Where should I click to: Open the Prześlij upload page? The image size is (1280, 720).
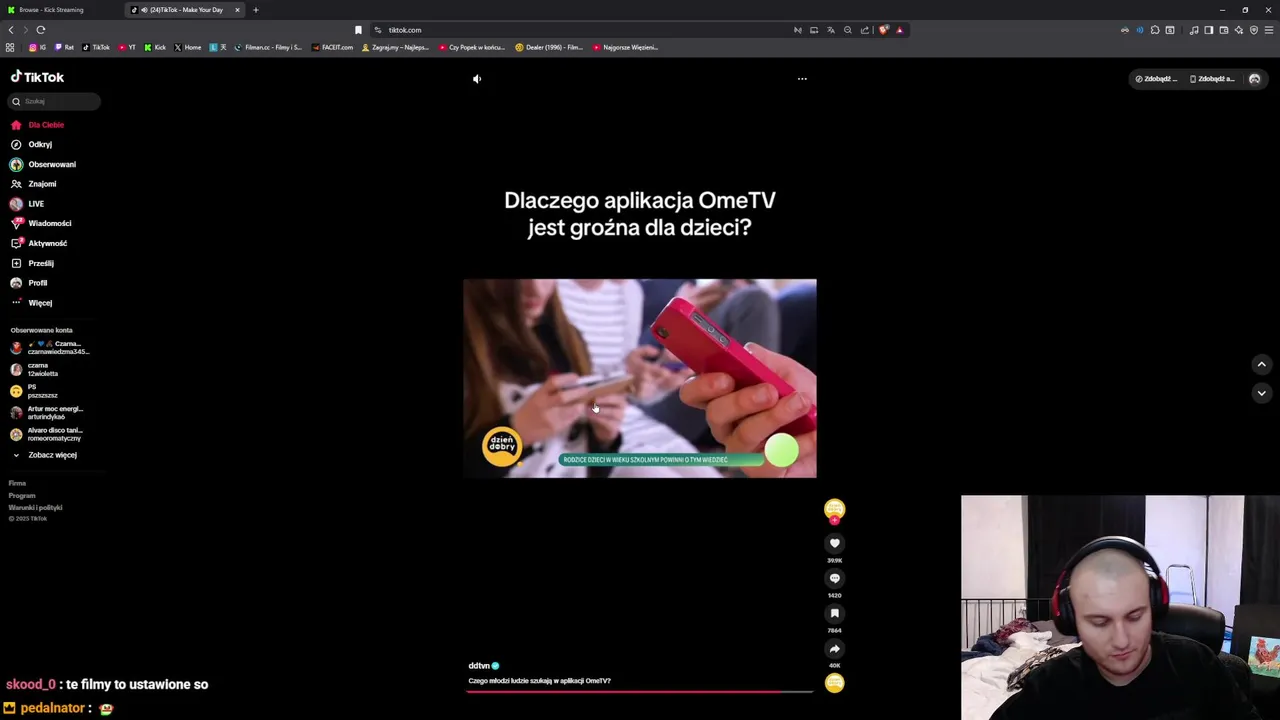33,263
